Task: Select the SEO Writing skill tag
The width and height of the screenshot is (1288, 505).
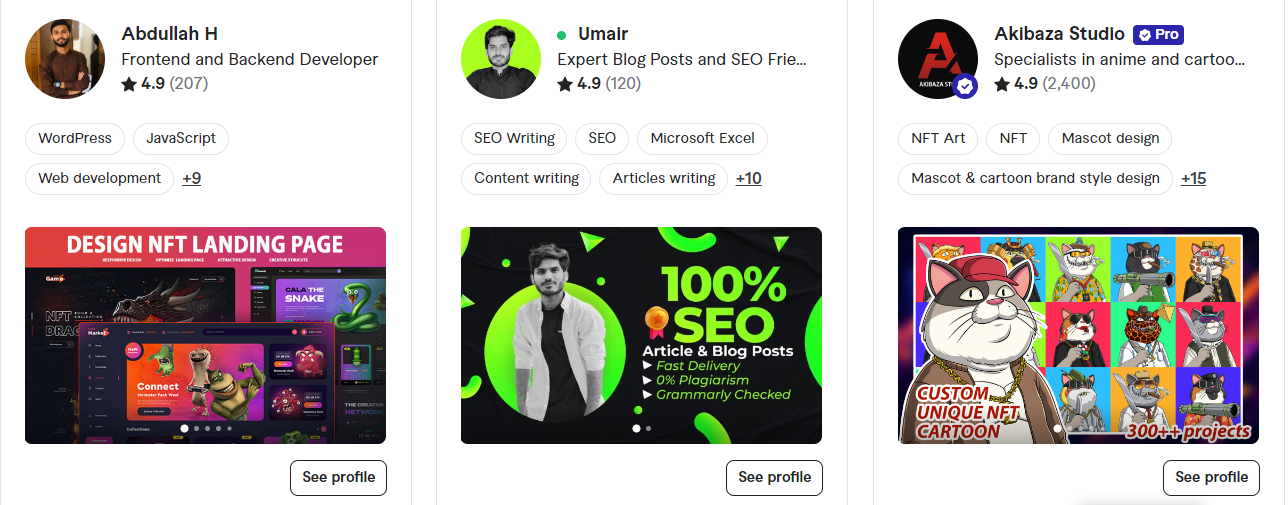Action: (514, 138)
